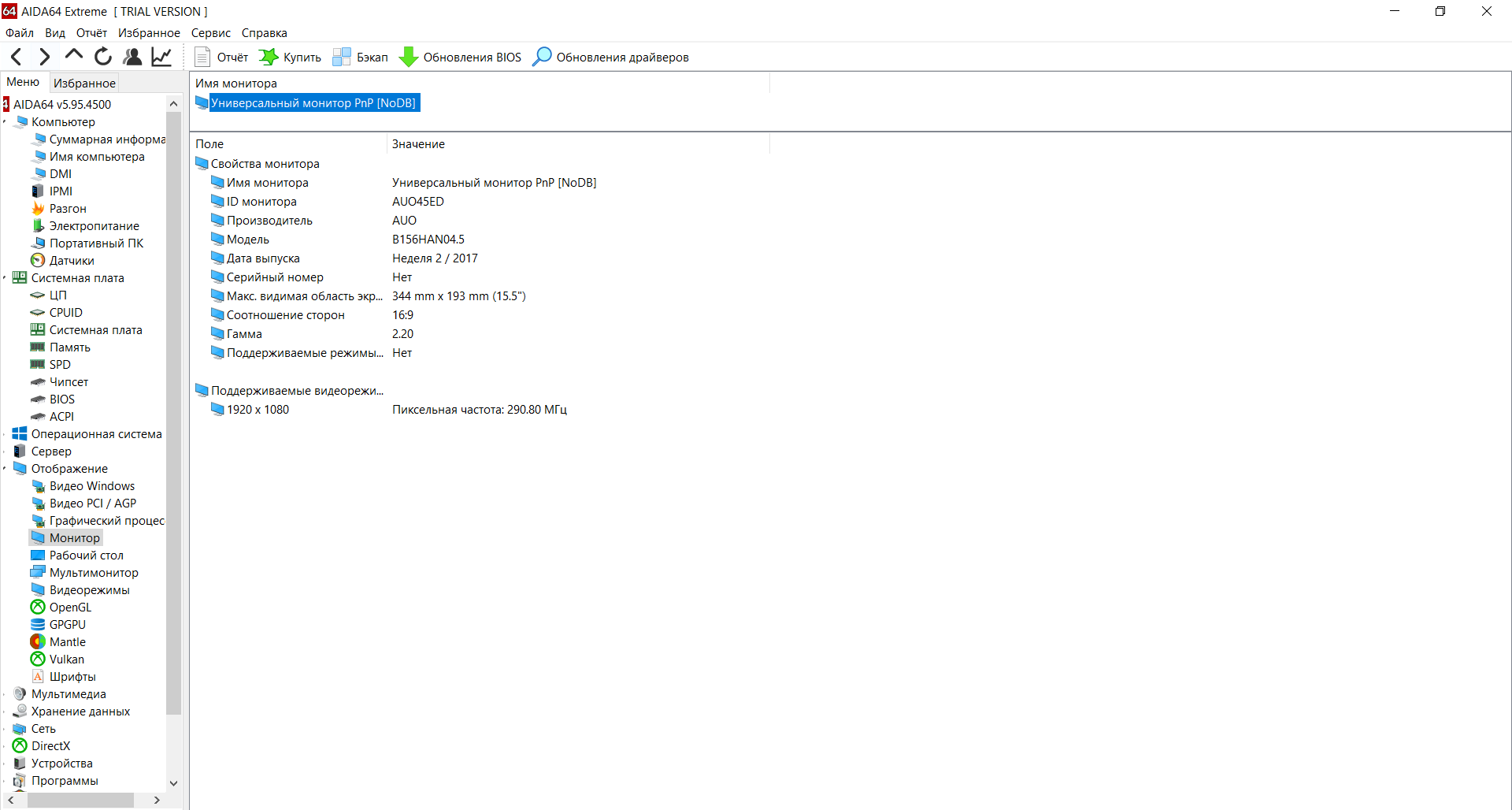Select the Vulkan tree item
Screen dimensions: 1512x810
pos(67,660)
